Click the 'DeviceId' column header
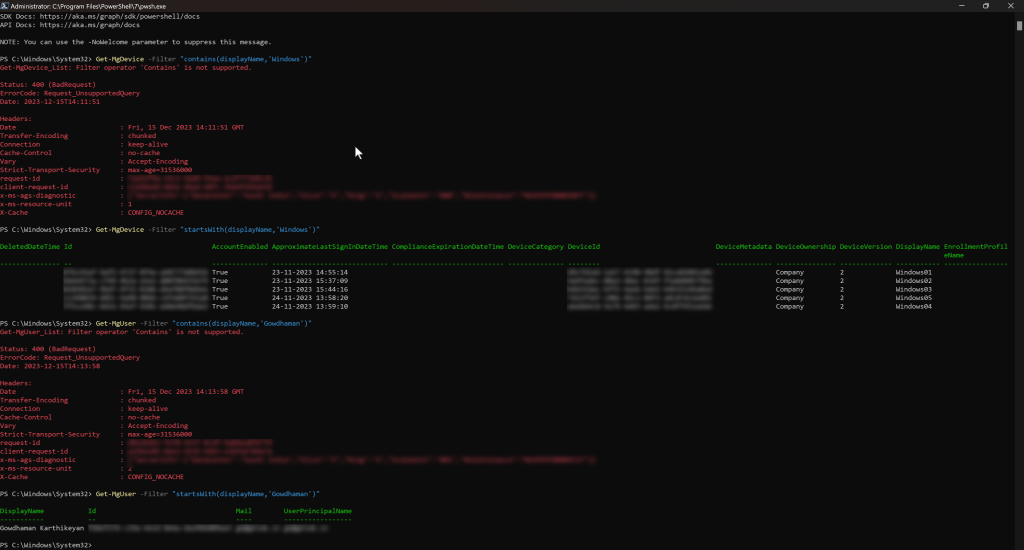 pyautogui.click(x=583, y=246)
